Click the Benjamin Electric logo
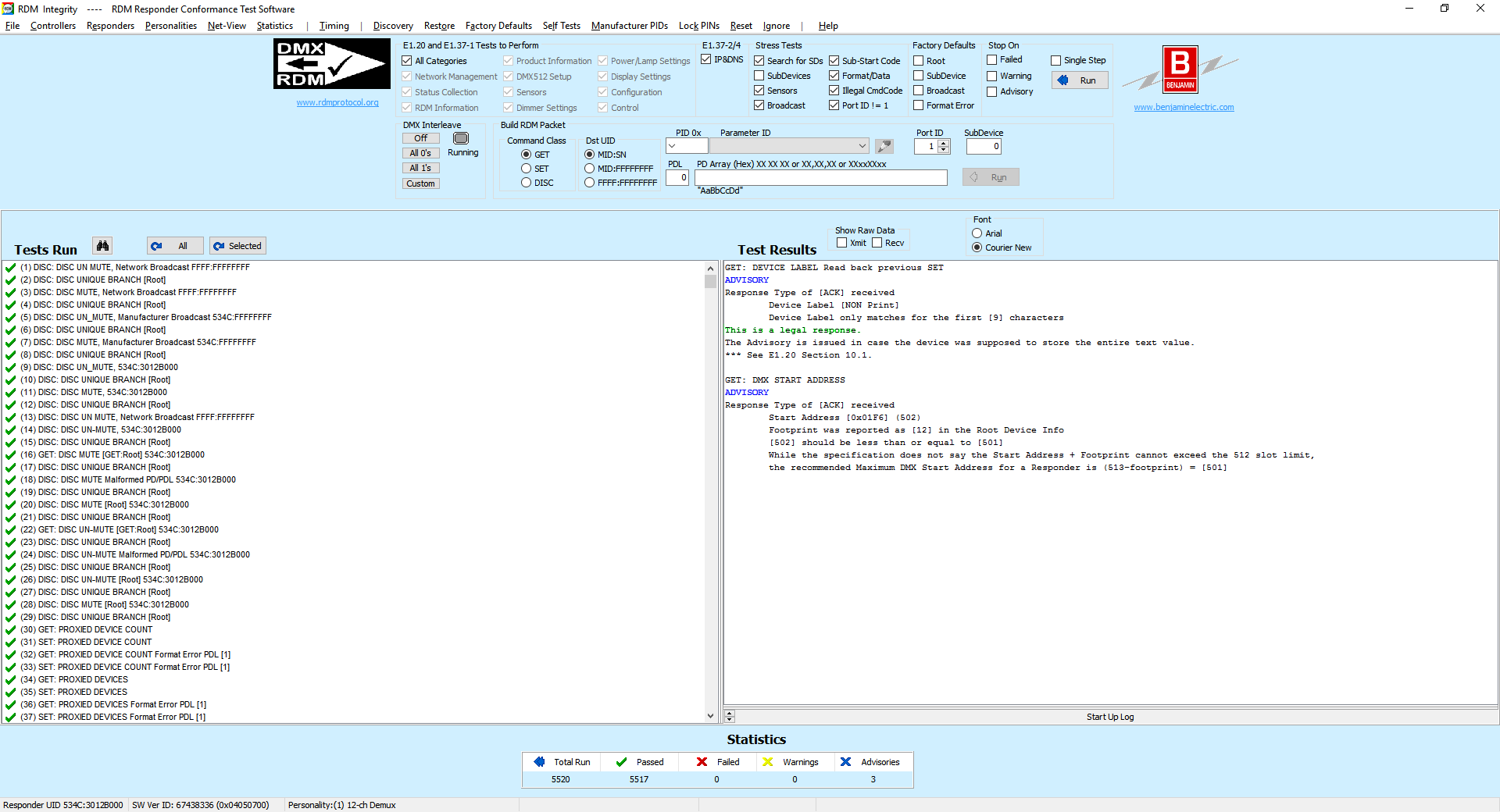The image size is (1500, 812). [1180, 69]
